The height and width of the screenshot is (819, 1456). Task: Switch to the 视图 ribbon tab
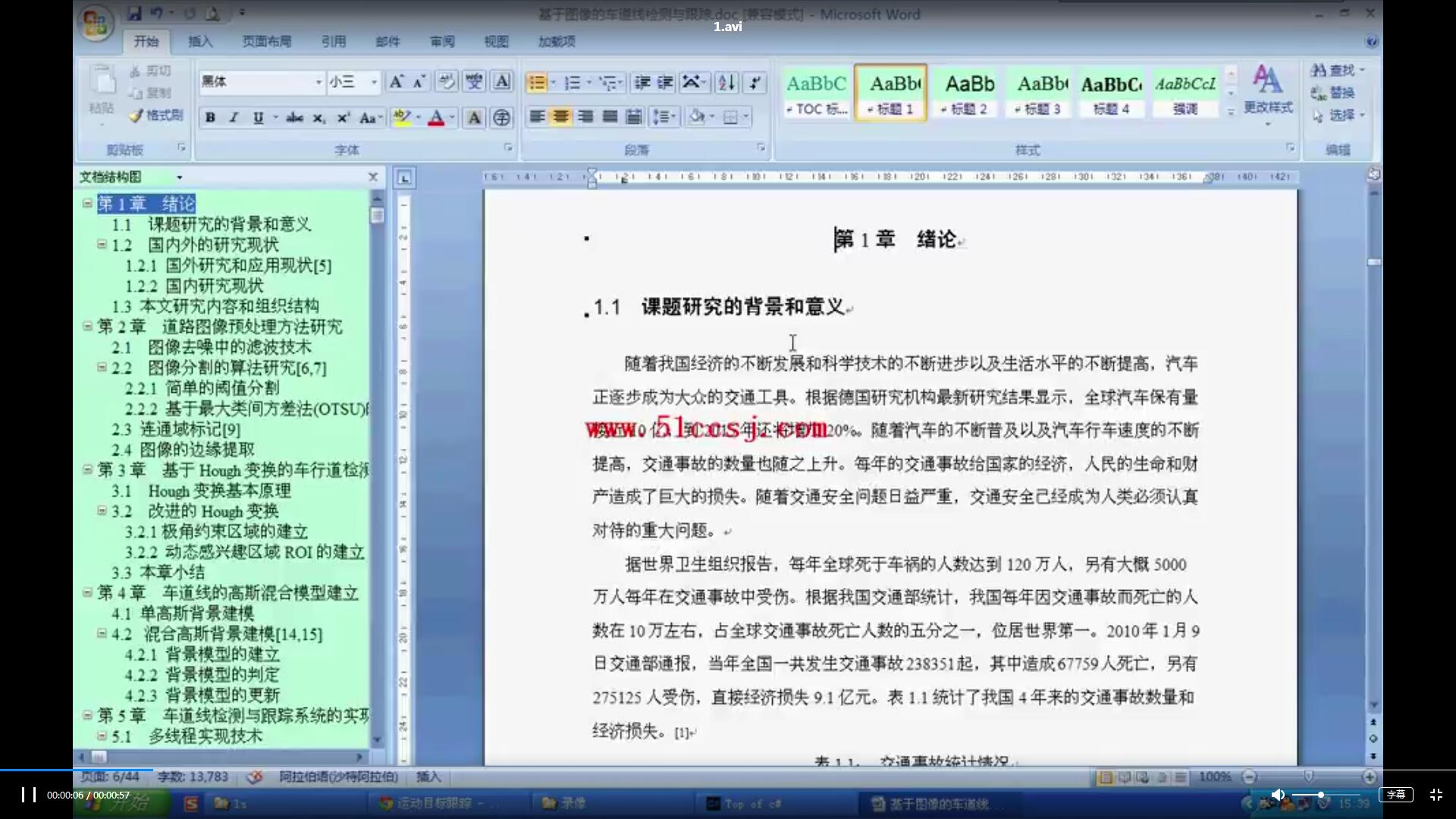(497, 42)
